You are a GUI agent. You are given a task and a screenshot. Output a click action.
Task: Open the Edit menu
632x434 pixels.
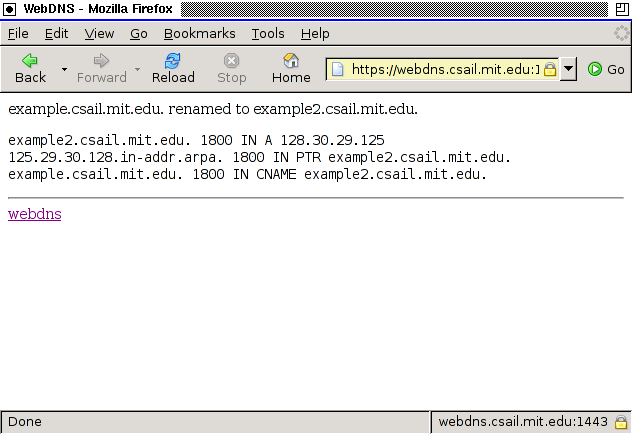click(x=56, y=33)
